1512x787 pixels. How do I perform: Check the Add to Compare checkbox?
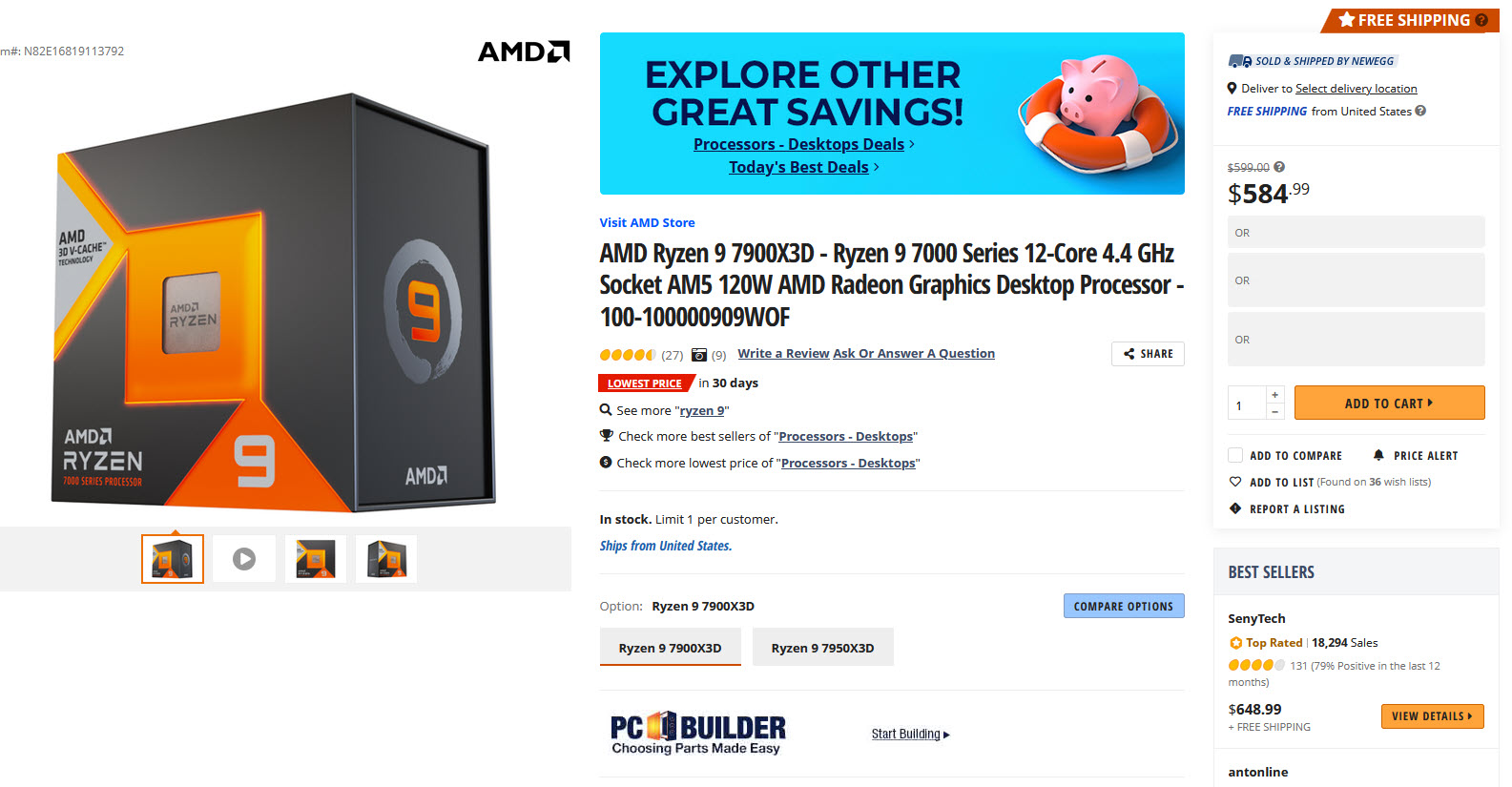click(1235, 455)
